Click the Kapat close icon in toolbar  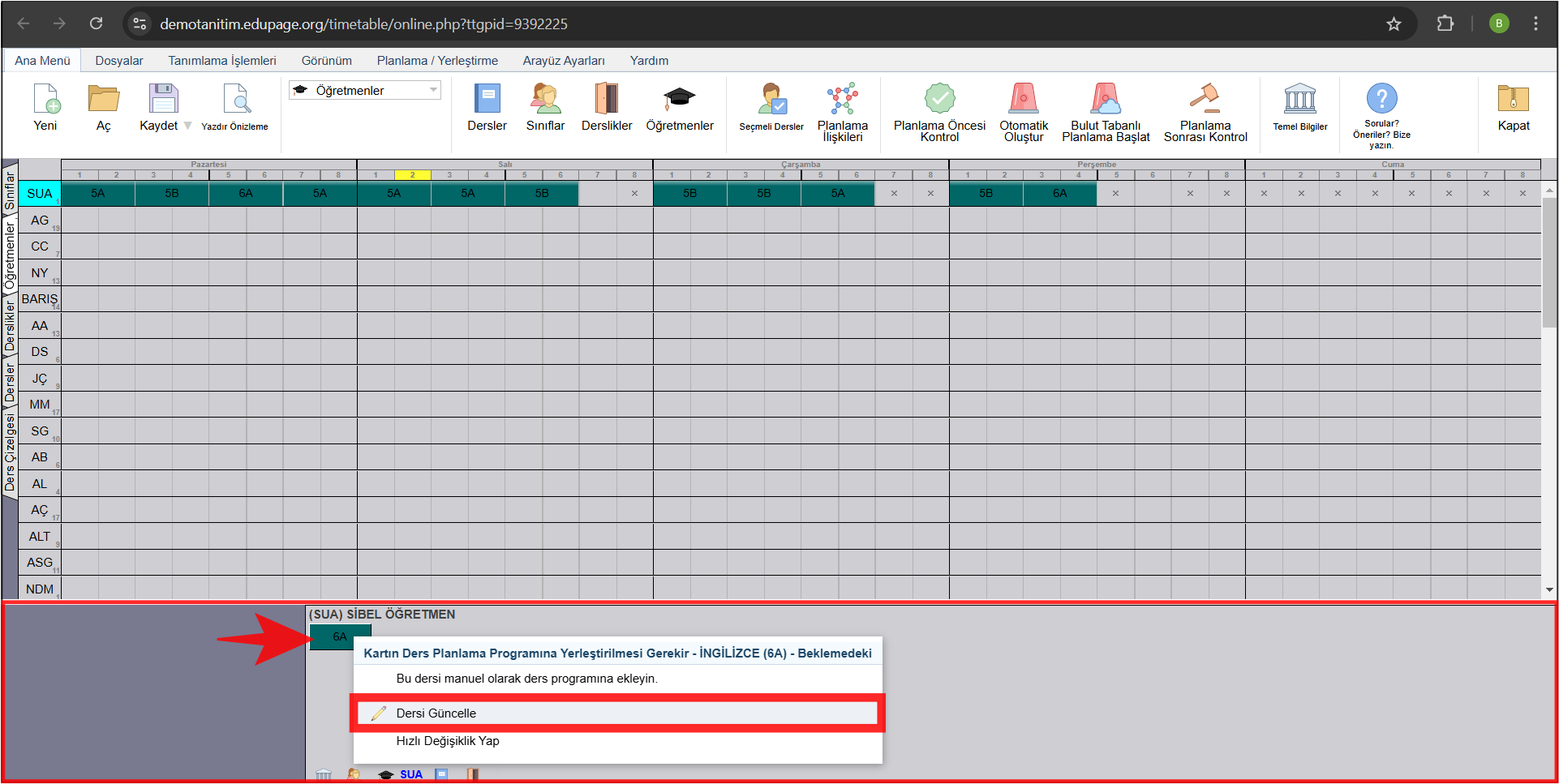1514,99
